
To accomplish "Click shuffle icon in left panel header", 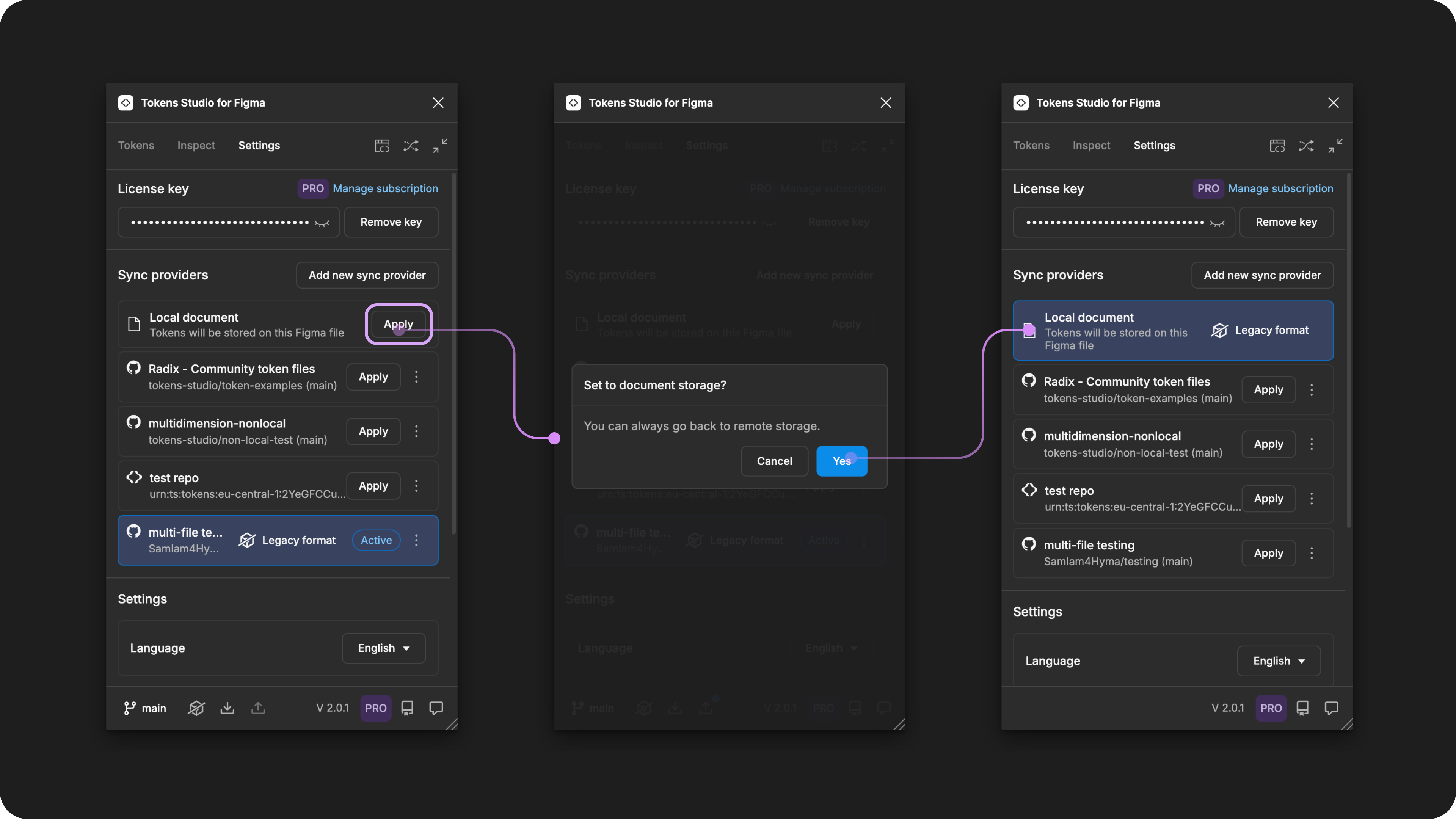I will [x=411, y=146].
